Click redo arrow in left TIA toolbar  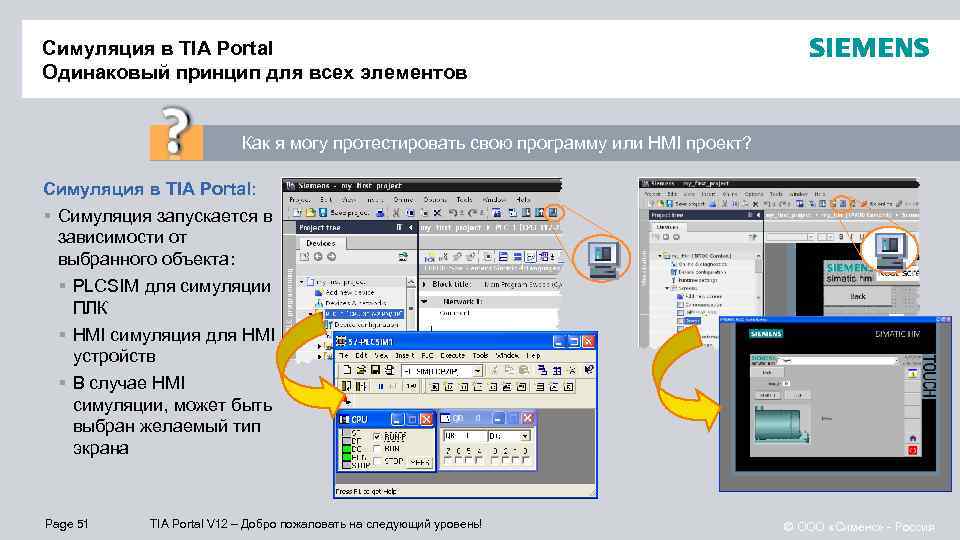point(473,213)
